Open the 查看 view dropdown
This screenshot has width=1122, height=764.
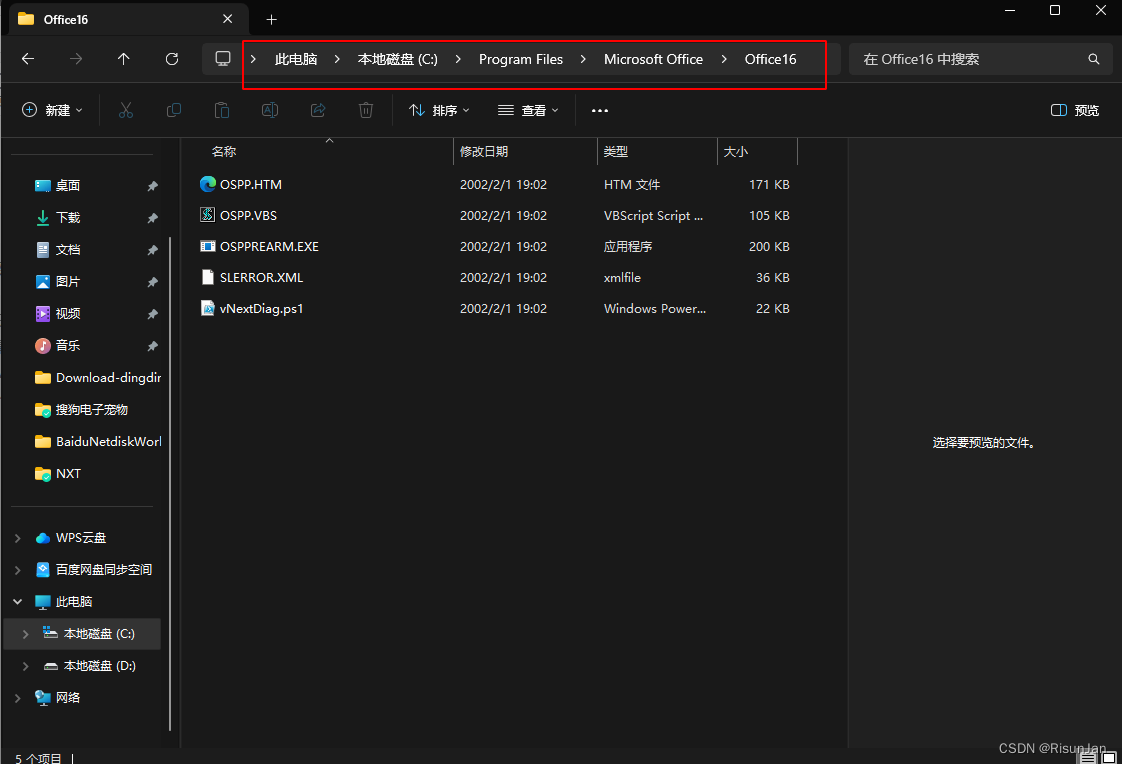coord(528,110)
